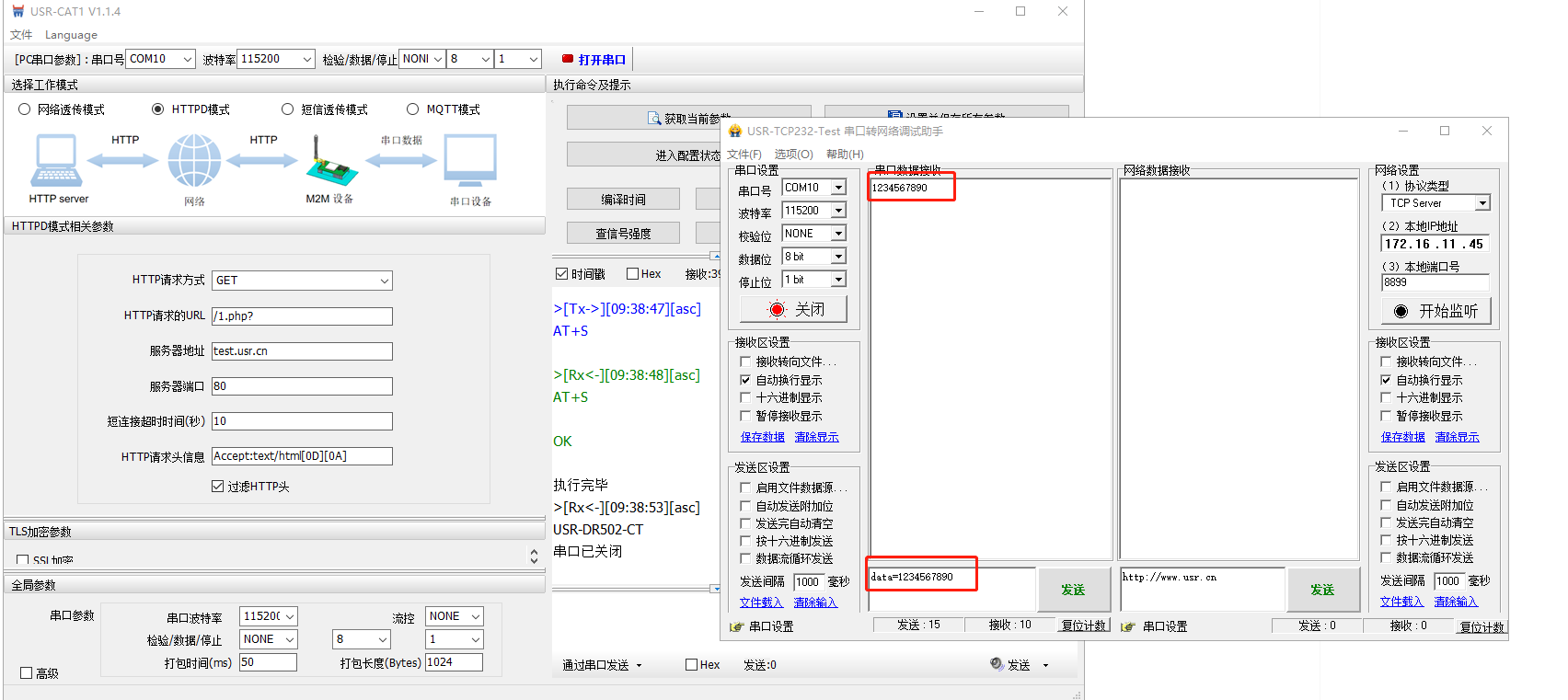Click the 服务器地址 input field

(302, 351)
